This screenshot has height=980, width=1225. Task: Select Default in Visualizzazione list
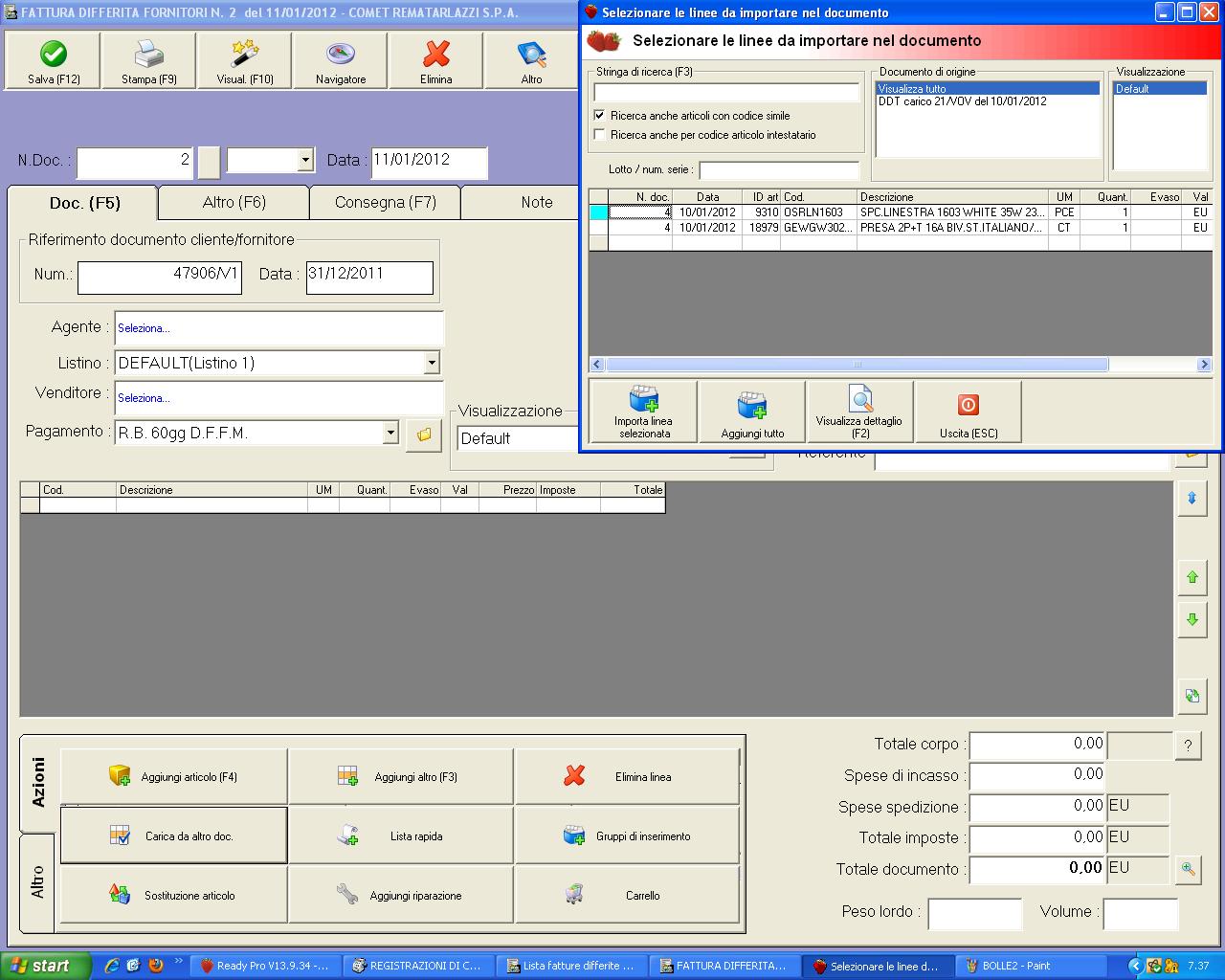click(1160, 89)
